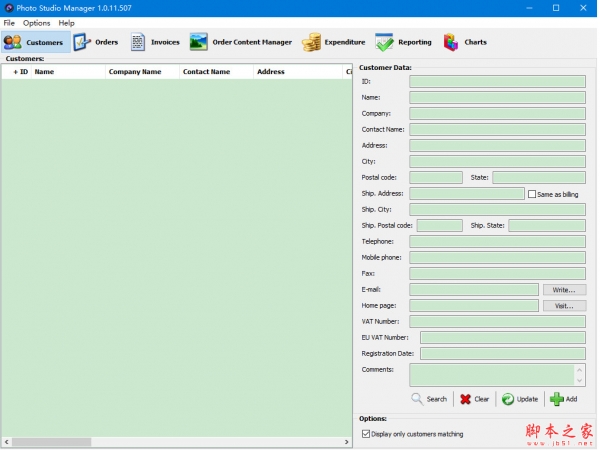Click the Telephone input field
The width and height of the screenshot is (600, 450).
click(497, 242)
